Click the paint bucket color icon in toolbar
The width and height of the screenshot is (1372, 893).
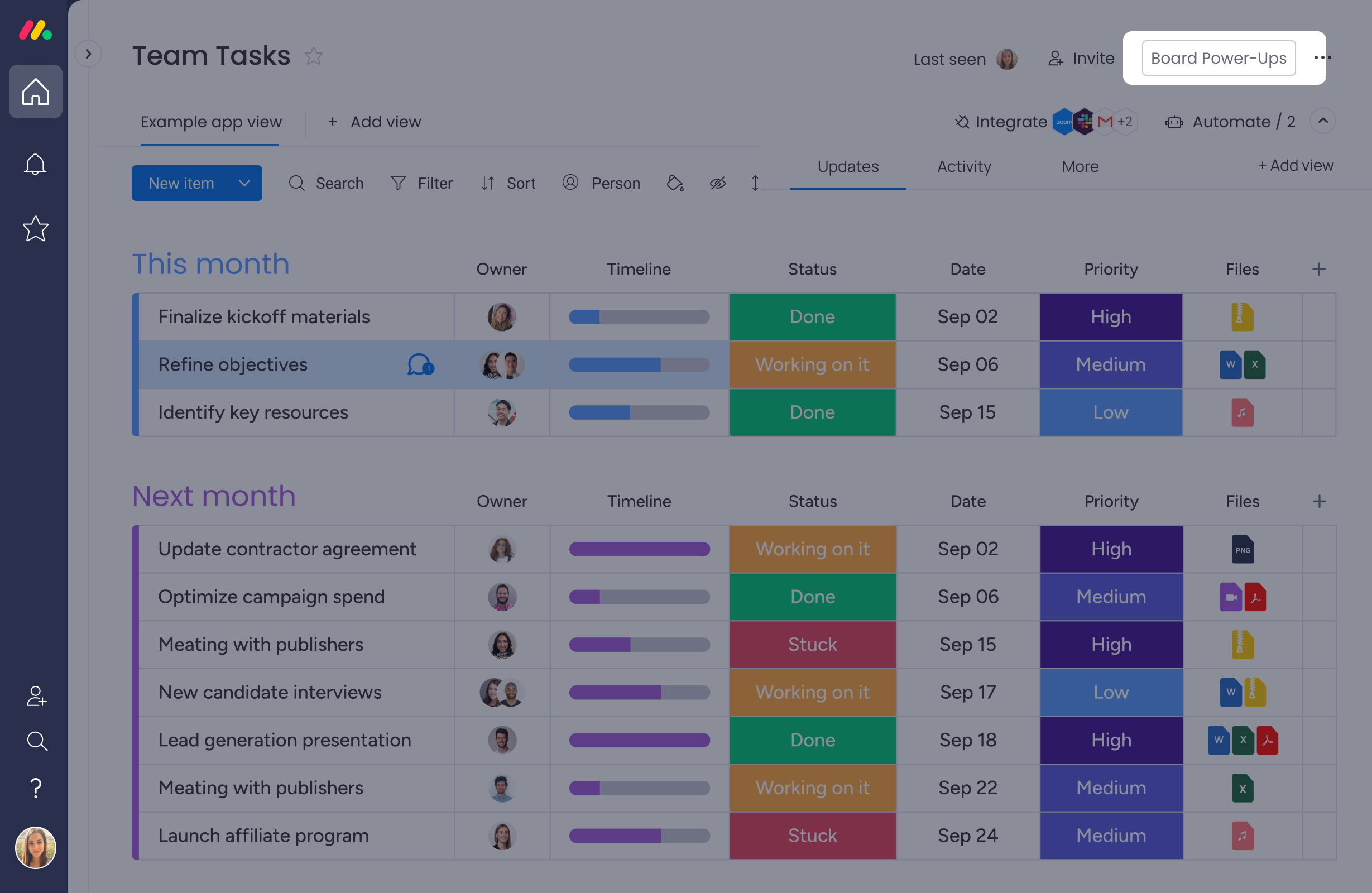(674, 183)
